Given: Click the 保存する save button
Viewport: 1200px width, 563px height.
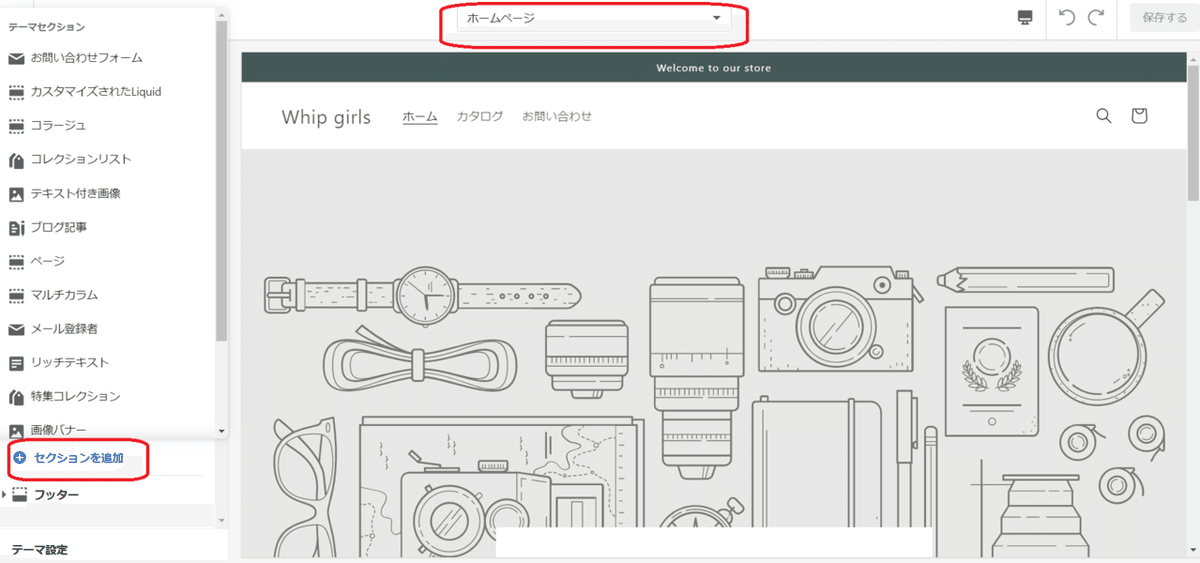Looking at the screenshot, I should [1164, 18].
